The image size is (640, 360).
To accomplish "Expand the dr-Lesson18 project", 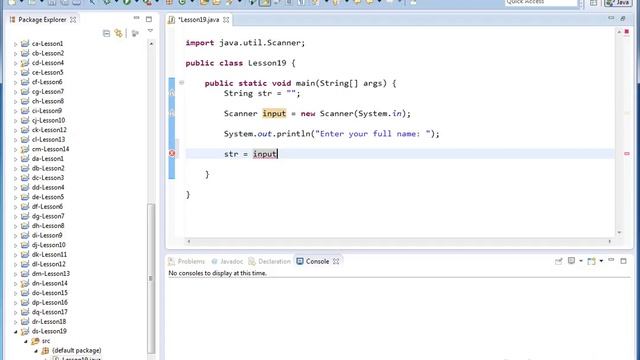I will [x=16, y=322].
